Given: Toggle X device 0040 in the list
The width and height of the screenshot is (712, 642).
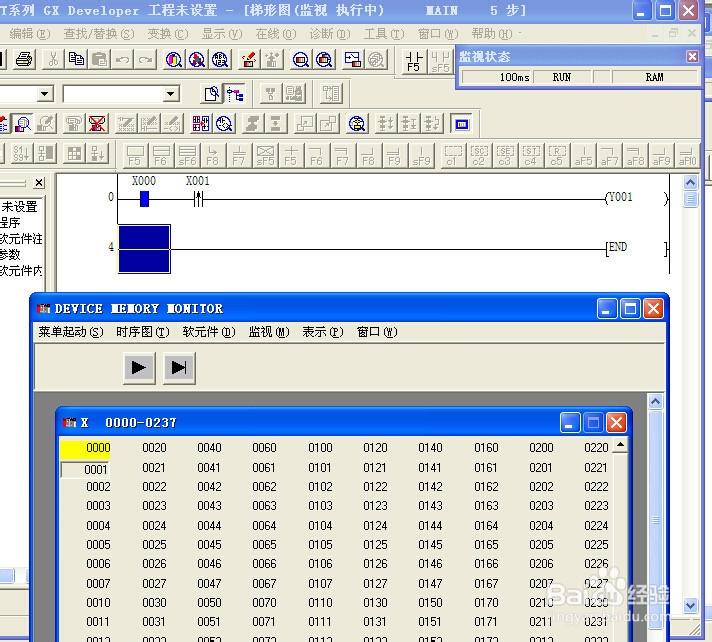Looking at the screenshot, I should [x=209, y=448].
